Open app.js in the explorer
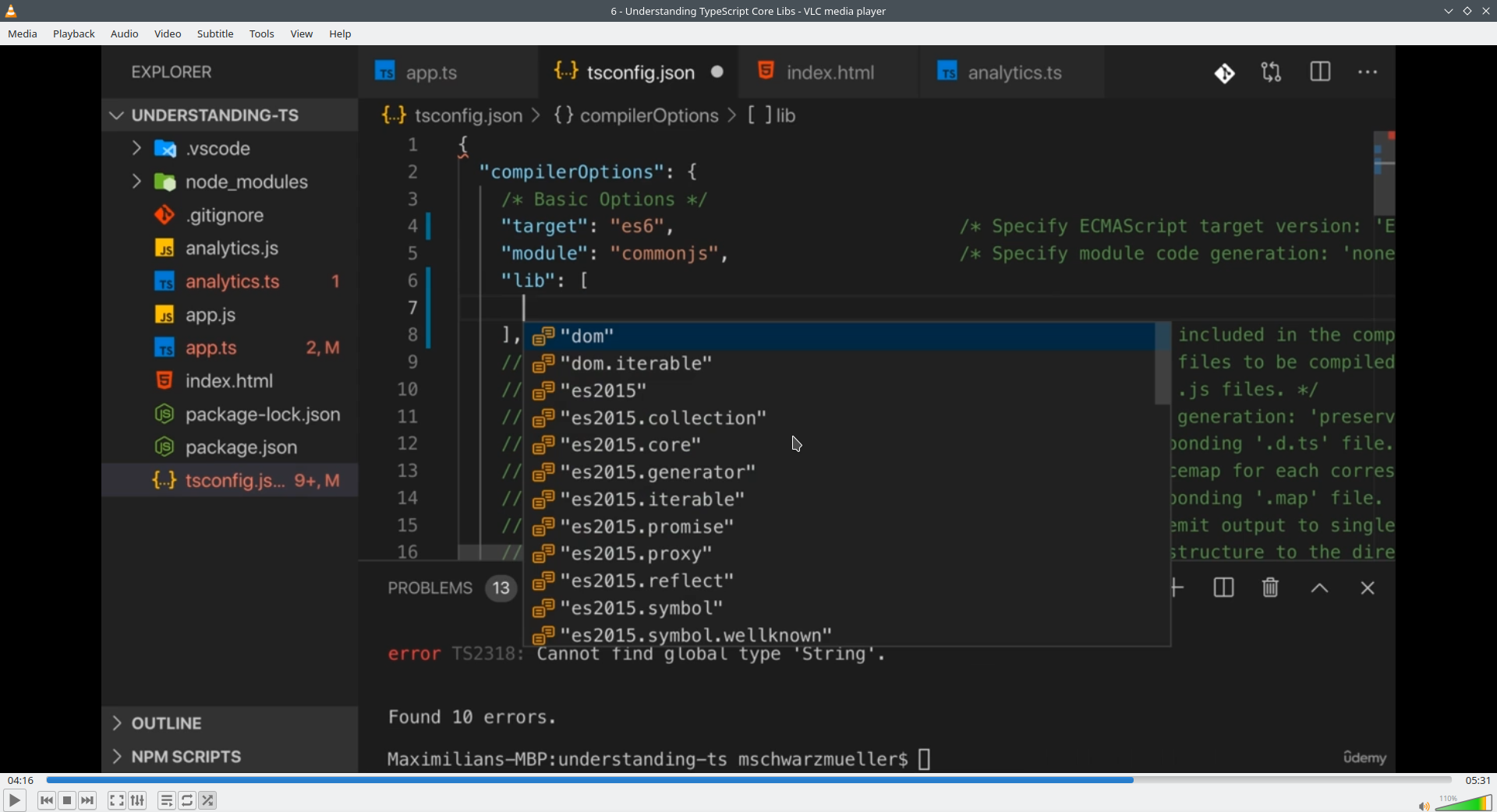This screenshot has height=812, width=1497. coord(229,315)
